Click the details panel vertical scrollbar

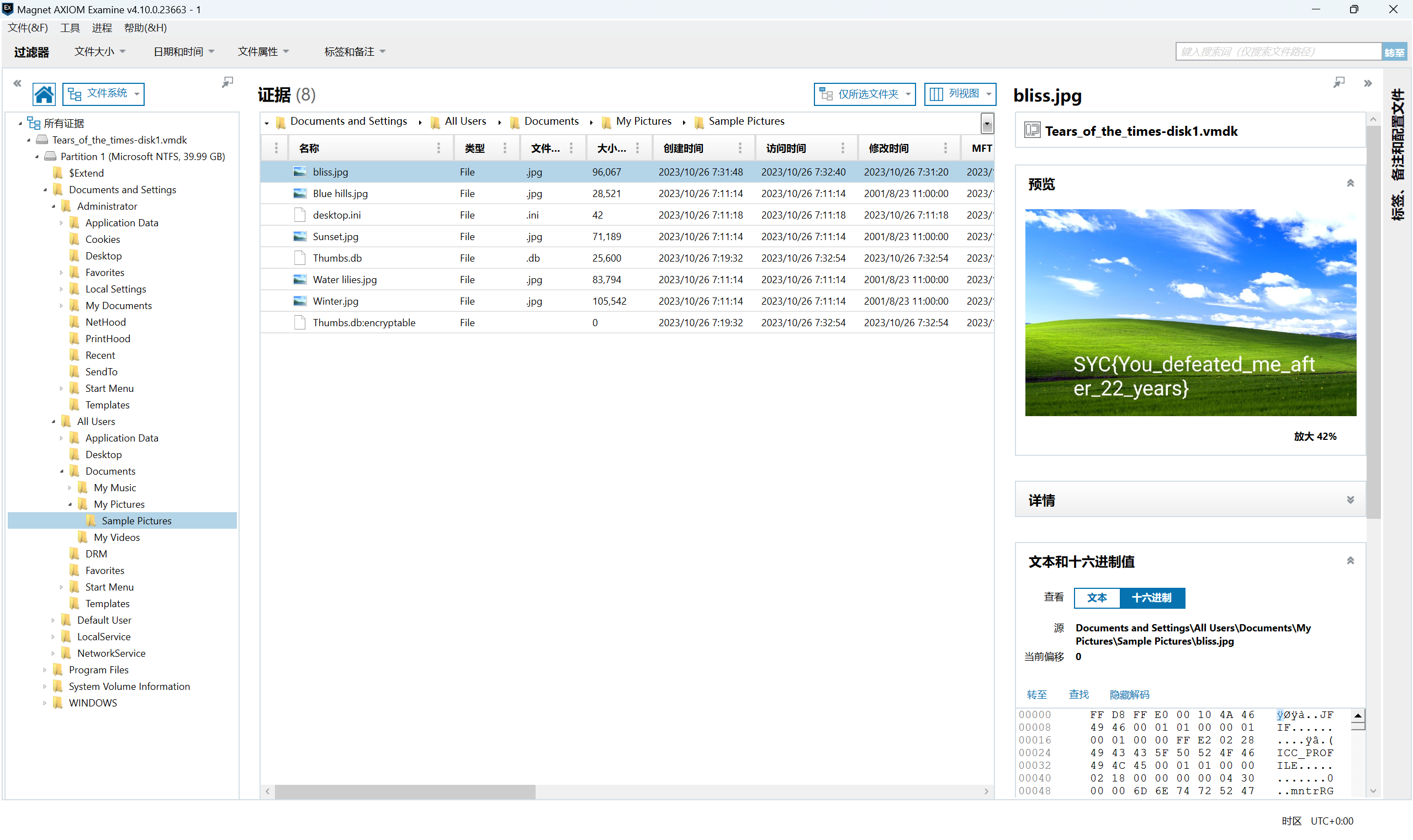click(1373, 321)
